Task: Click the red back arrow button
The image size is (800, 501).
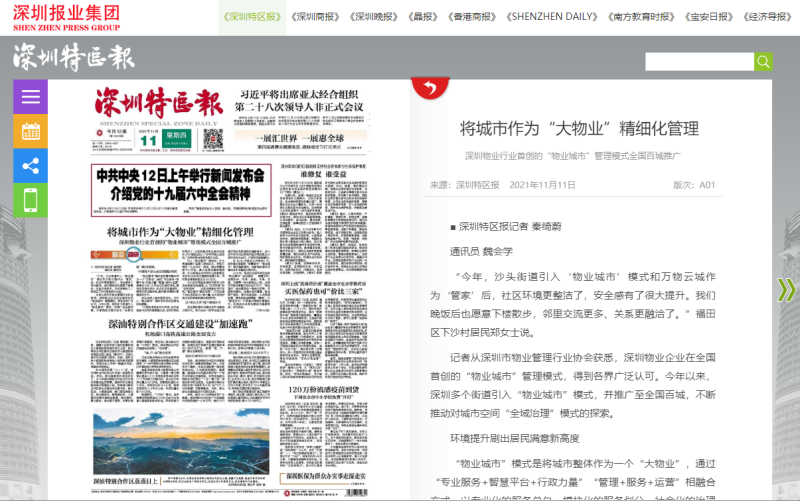Action: point(430,88)
